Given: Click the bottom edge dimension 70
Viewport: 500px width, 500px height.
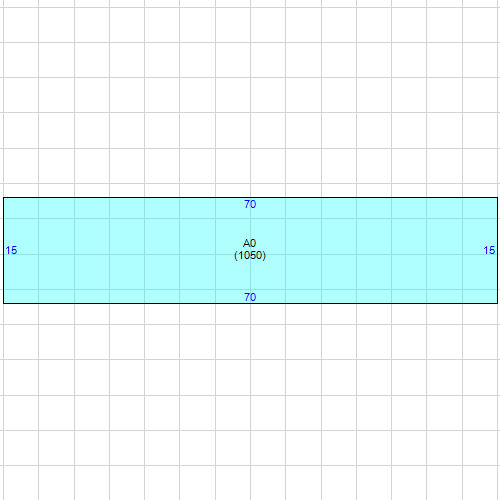Looking at the screenshot, I should click(250, 297).
